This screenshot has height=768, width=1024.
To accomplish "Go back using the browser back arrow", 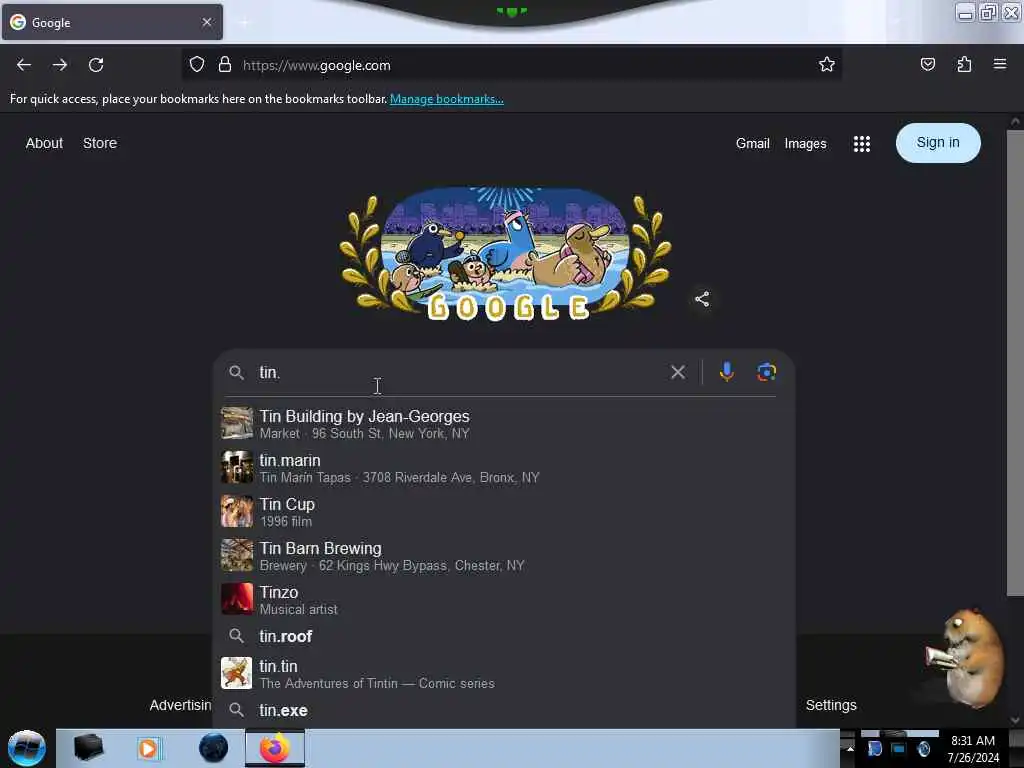I will pos(24,65).
